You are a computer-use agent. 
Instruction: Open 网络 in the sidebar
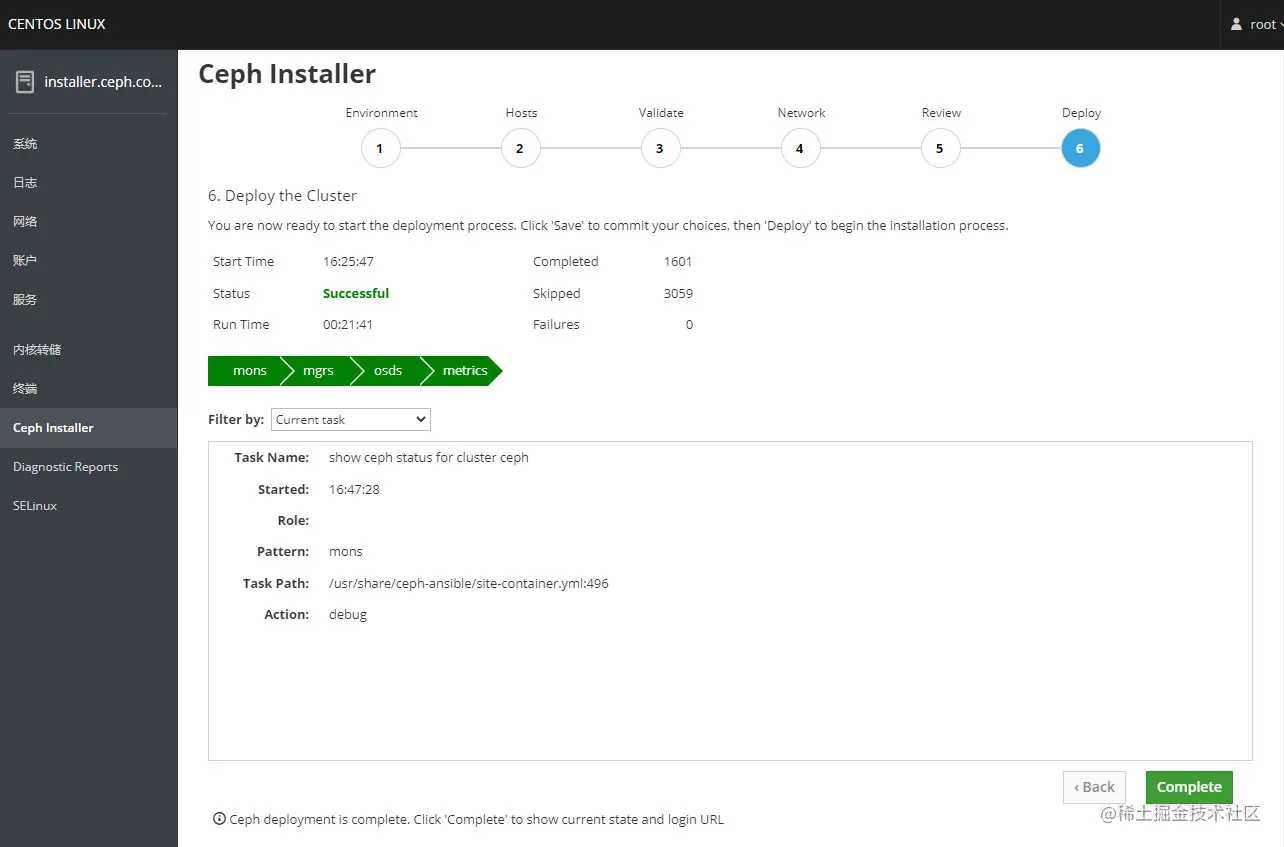(x=89, y=222)
